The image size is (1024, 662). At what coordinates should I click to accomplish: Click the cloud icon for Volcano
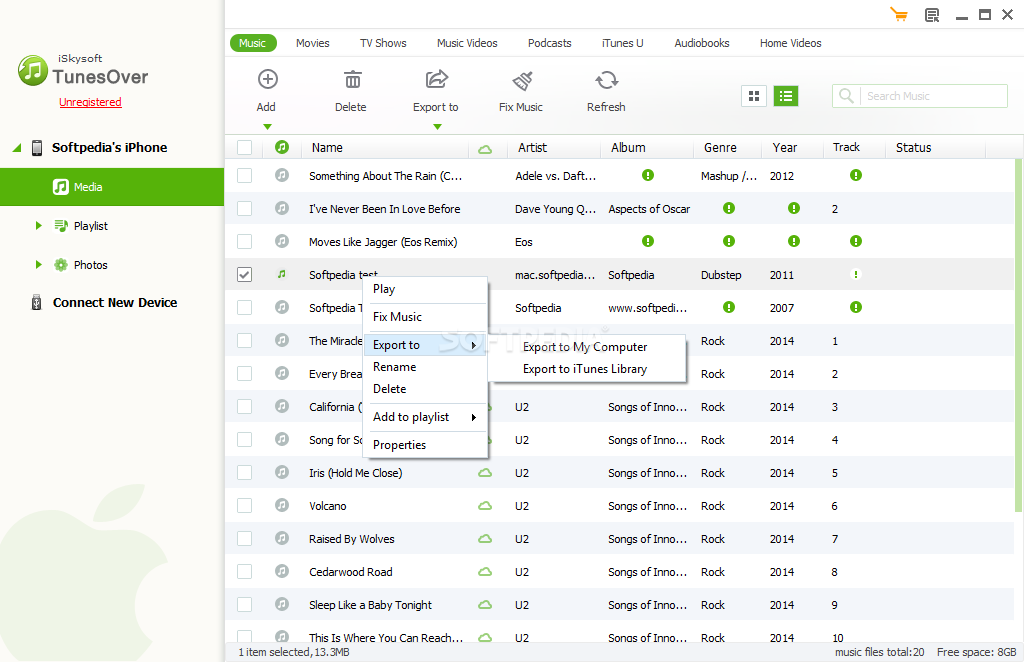coord(485,505)
